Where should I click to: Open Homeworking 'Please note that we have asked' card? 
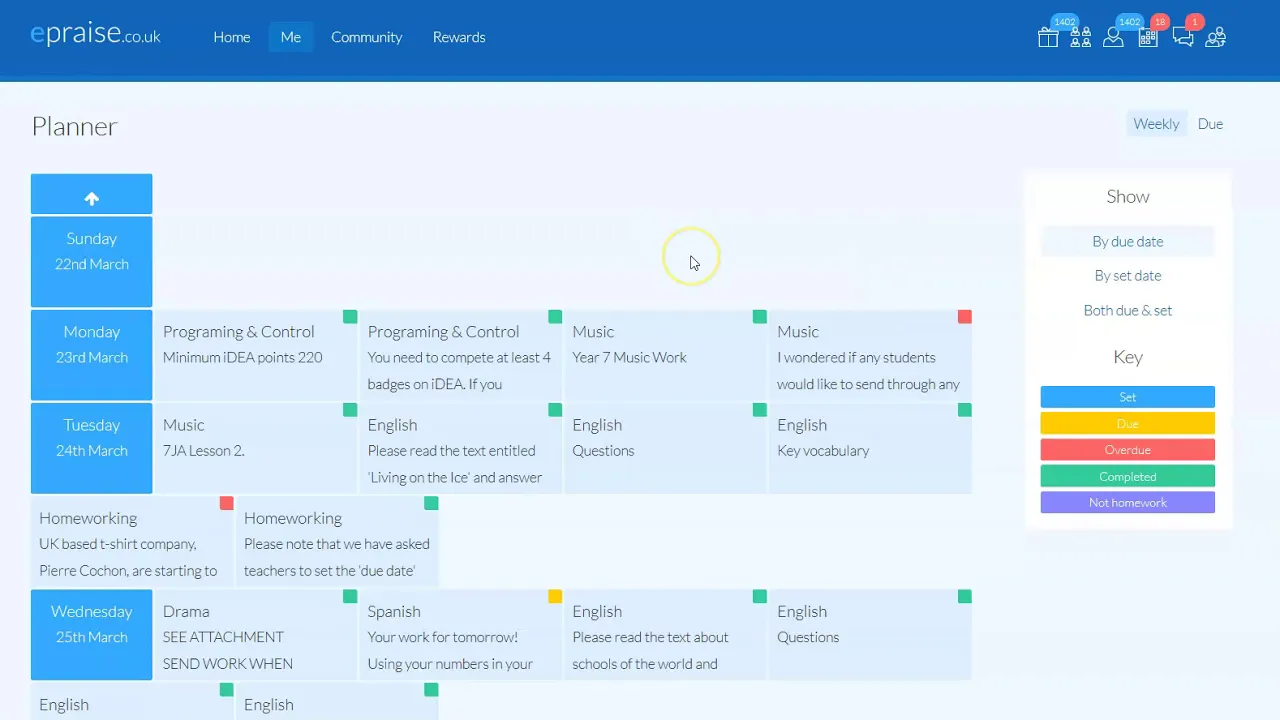[x=337, y=541]
